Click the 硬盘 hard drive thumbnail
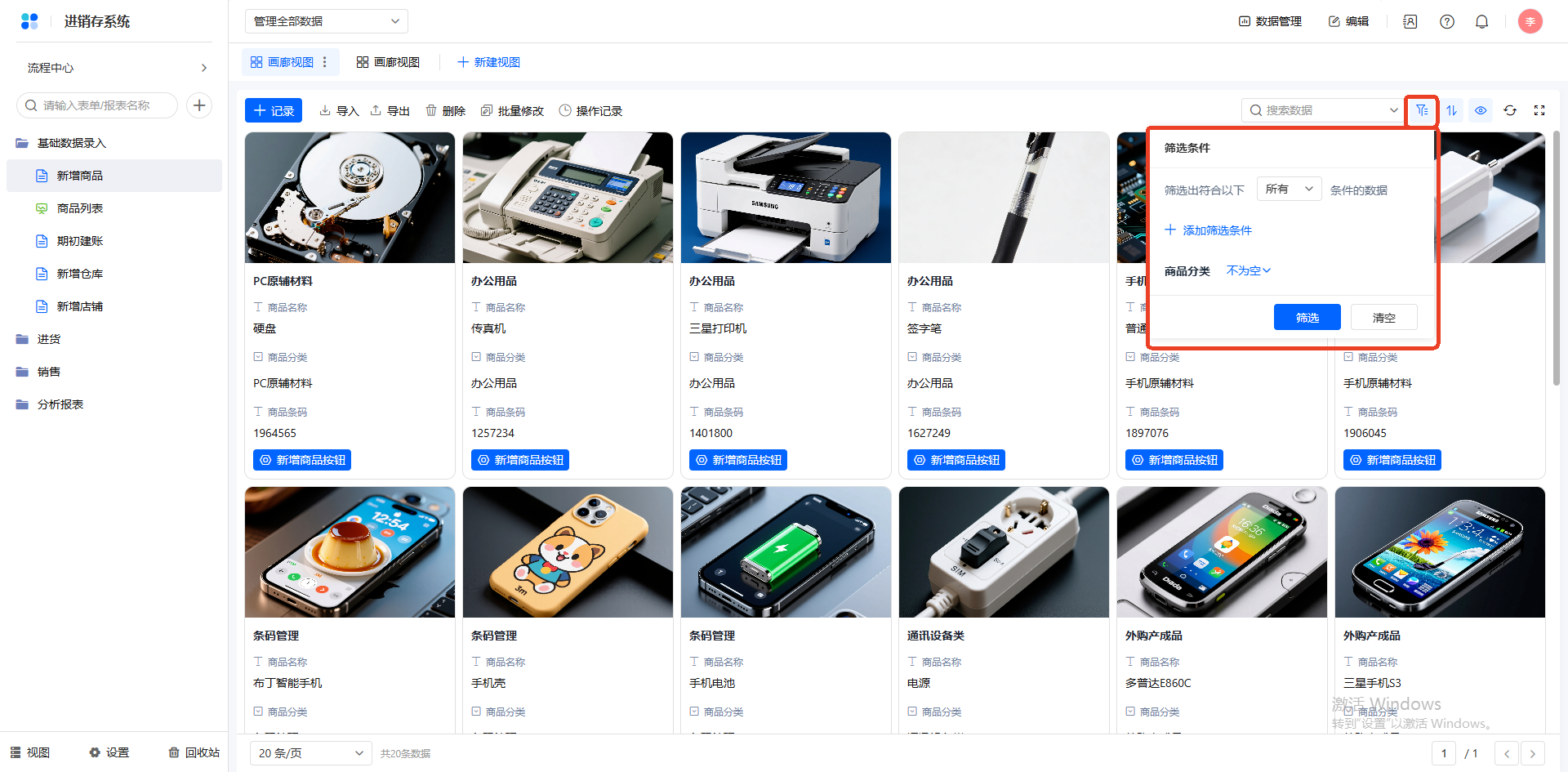 [x=350, y=198]
